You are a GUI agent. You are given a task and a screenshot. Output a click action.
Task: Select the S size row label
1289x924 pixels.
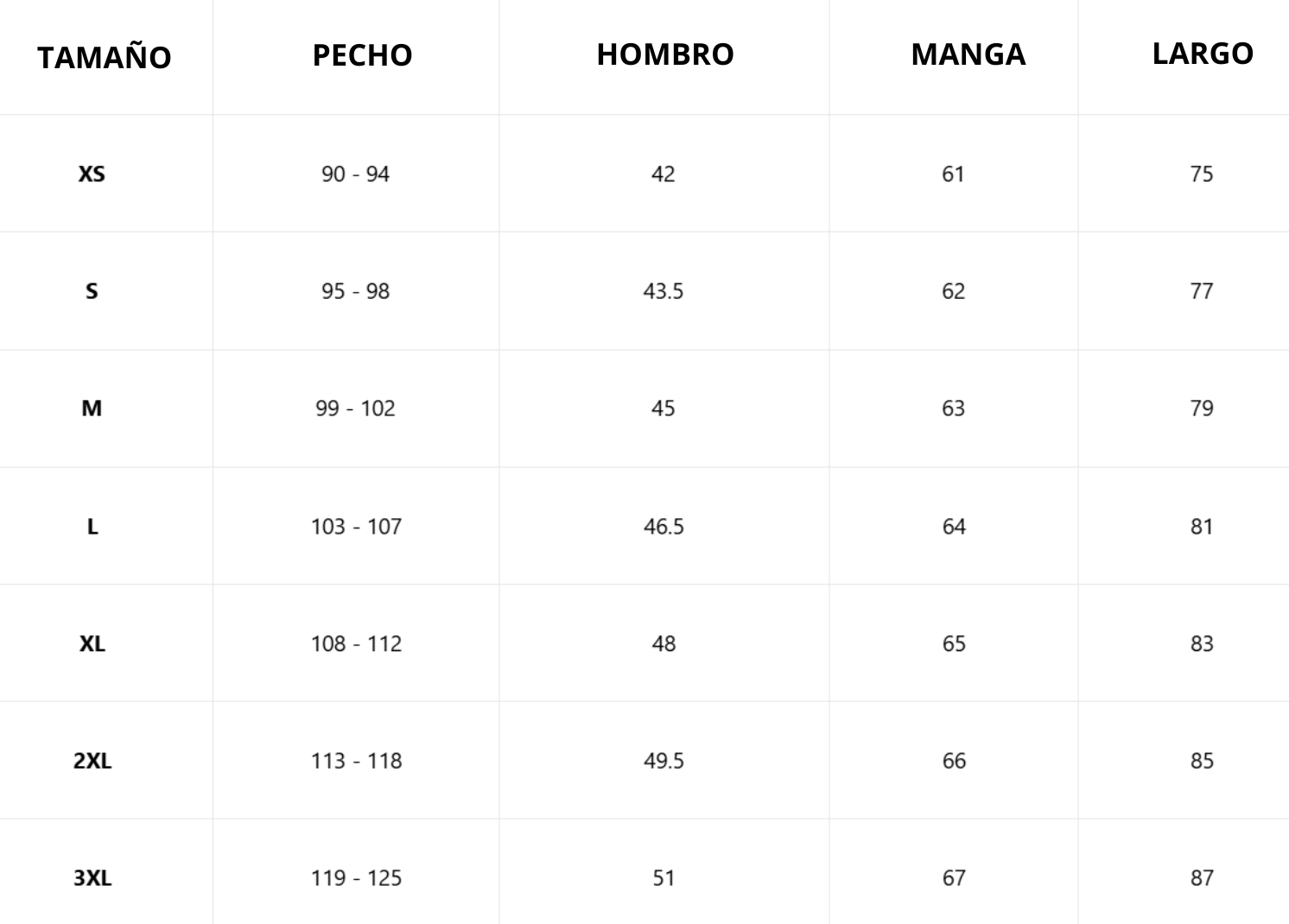(92, 291)
